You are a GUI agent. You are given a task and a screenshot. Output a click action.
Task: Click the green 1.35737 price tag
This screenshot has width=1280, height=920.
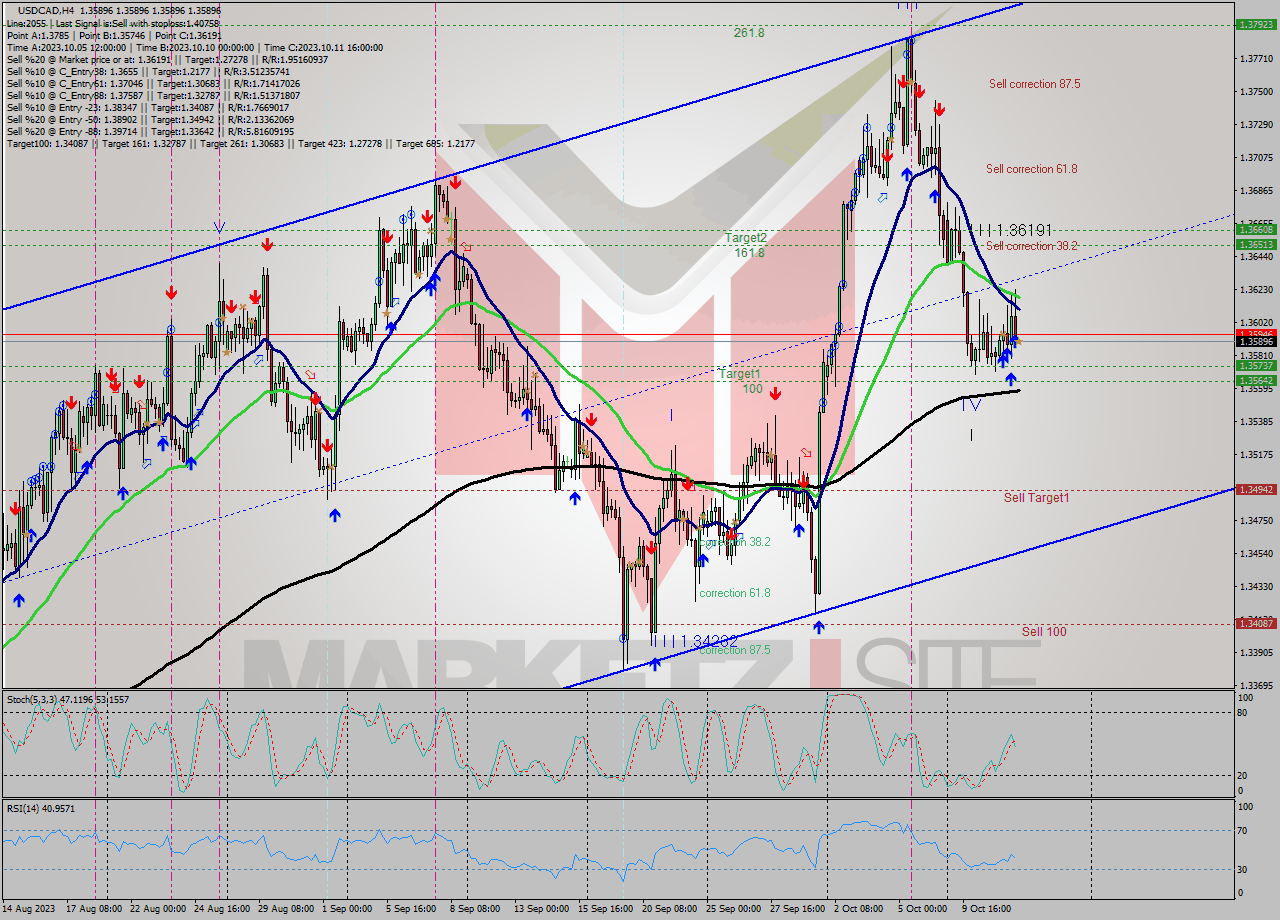(1255, 366)
